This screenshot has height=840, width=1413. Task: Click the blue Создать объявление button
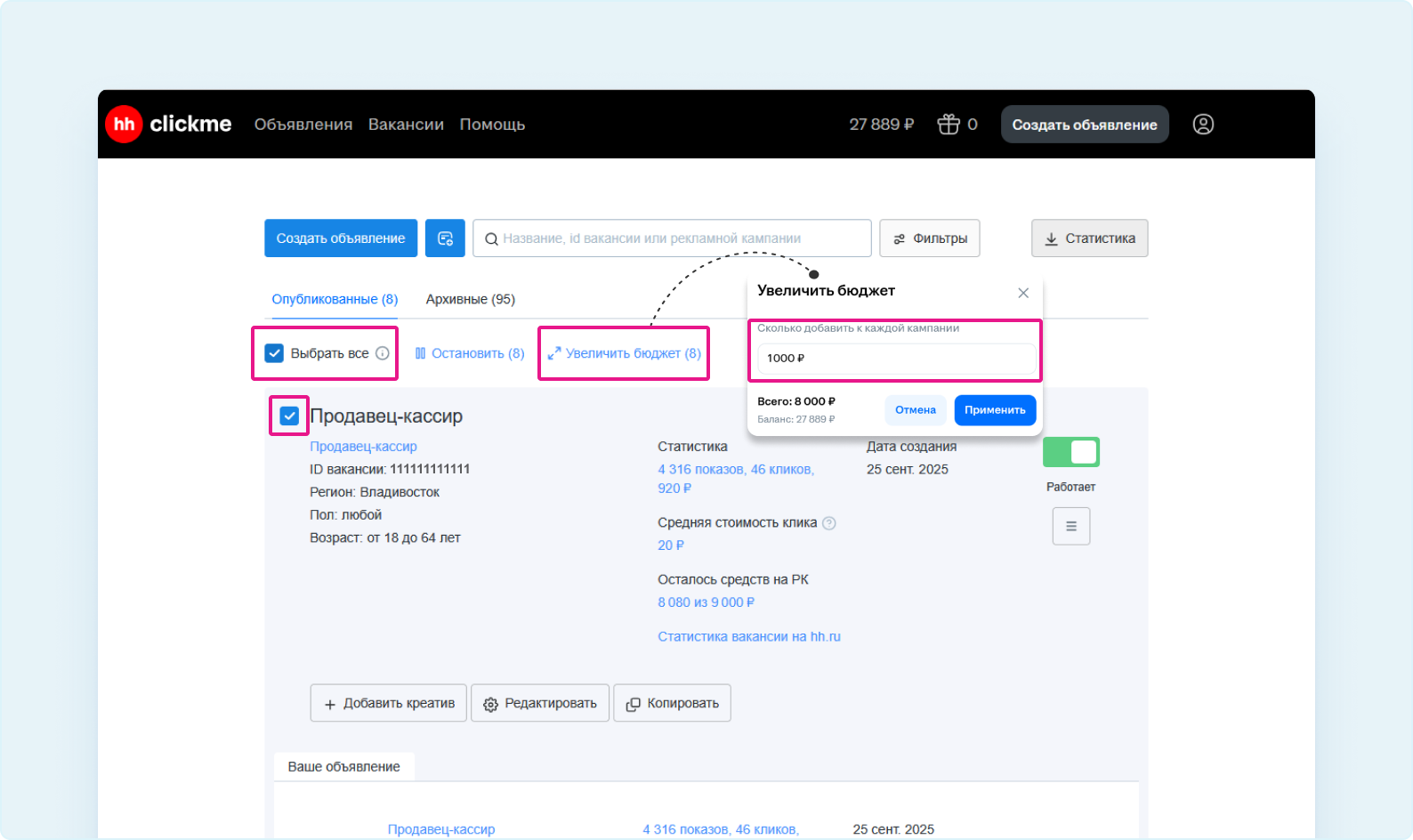click(341, 238)
